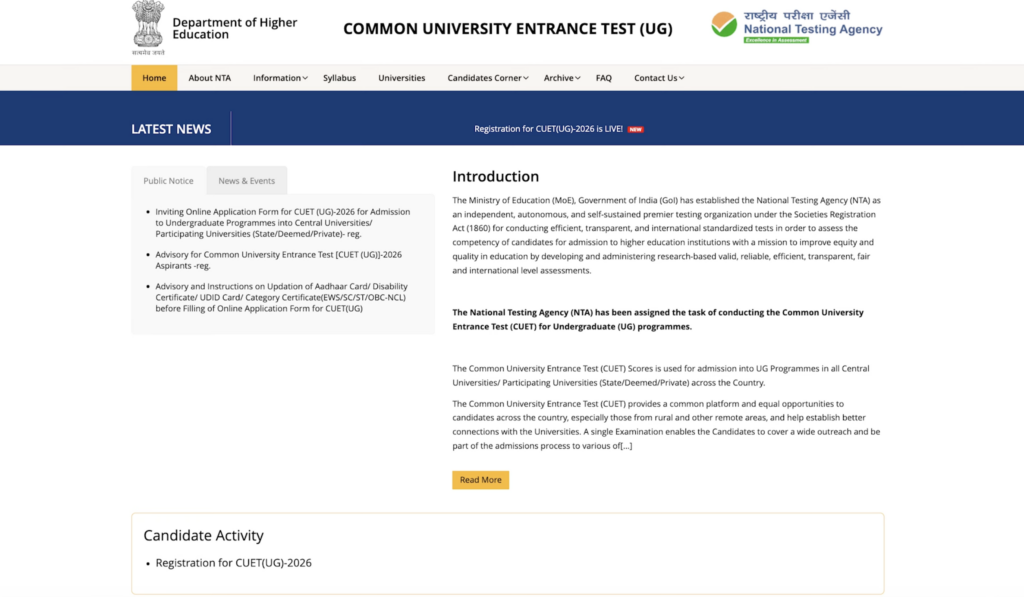Expand the Information dropdown menu

point(279,78)
